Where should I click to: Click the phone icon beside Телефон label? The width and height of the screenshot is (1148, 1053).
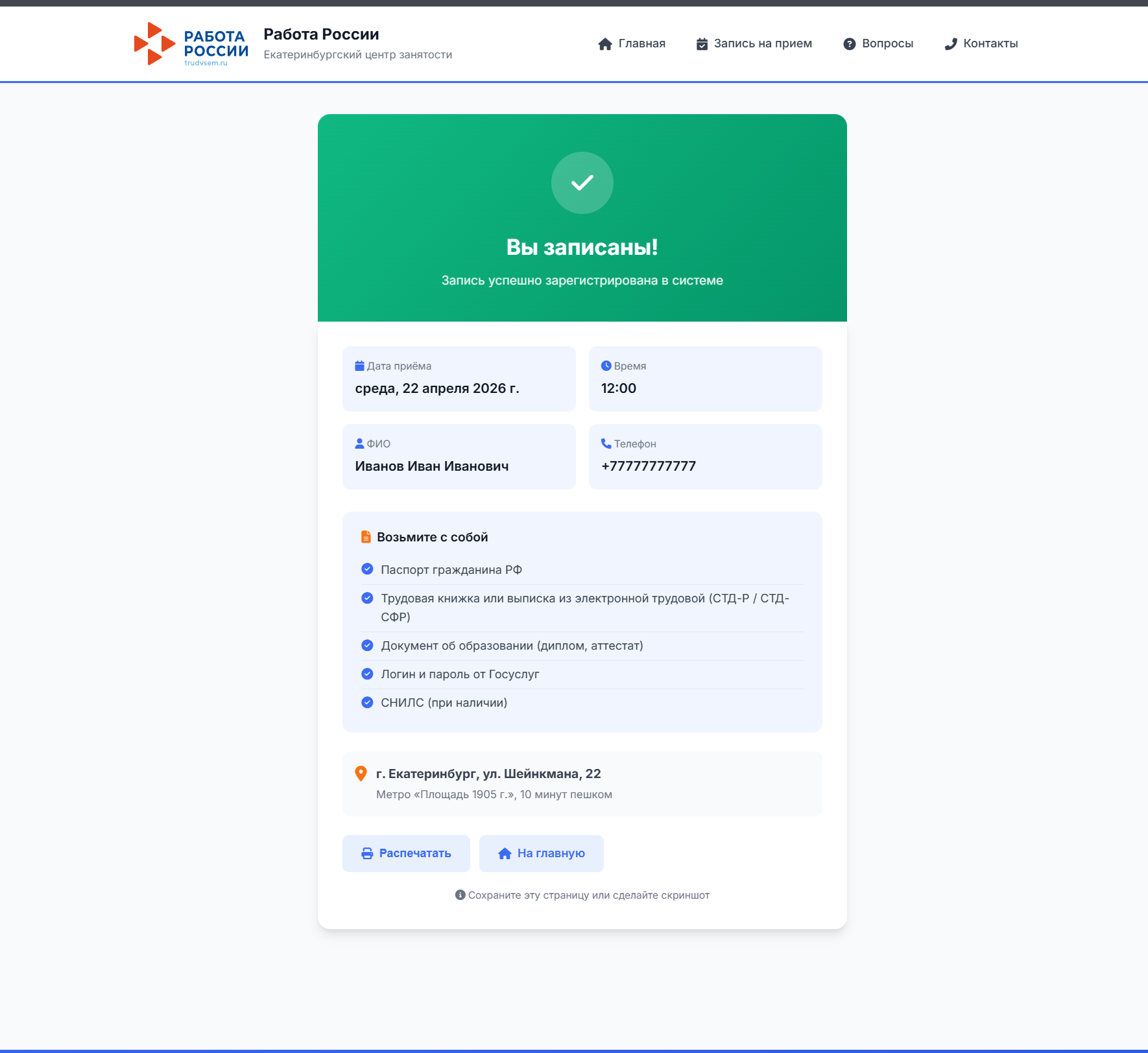[x=606, y=444]
